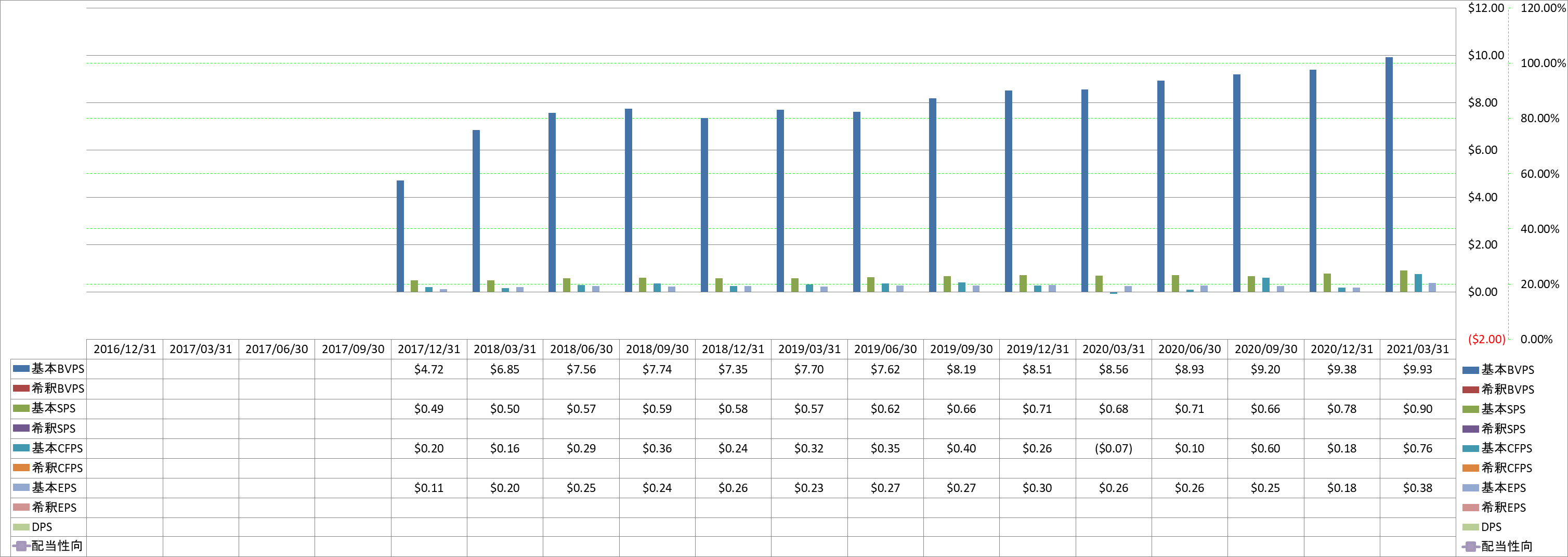The height and width of the screenshot is (557, 1568).
Task: Click the DPS label in the left legend
Action: point(42,526)
